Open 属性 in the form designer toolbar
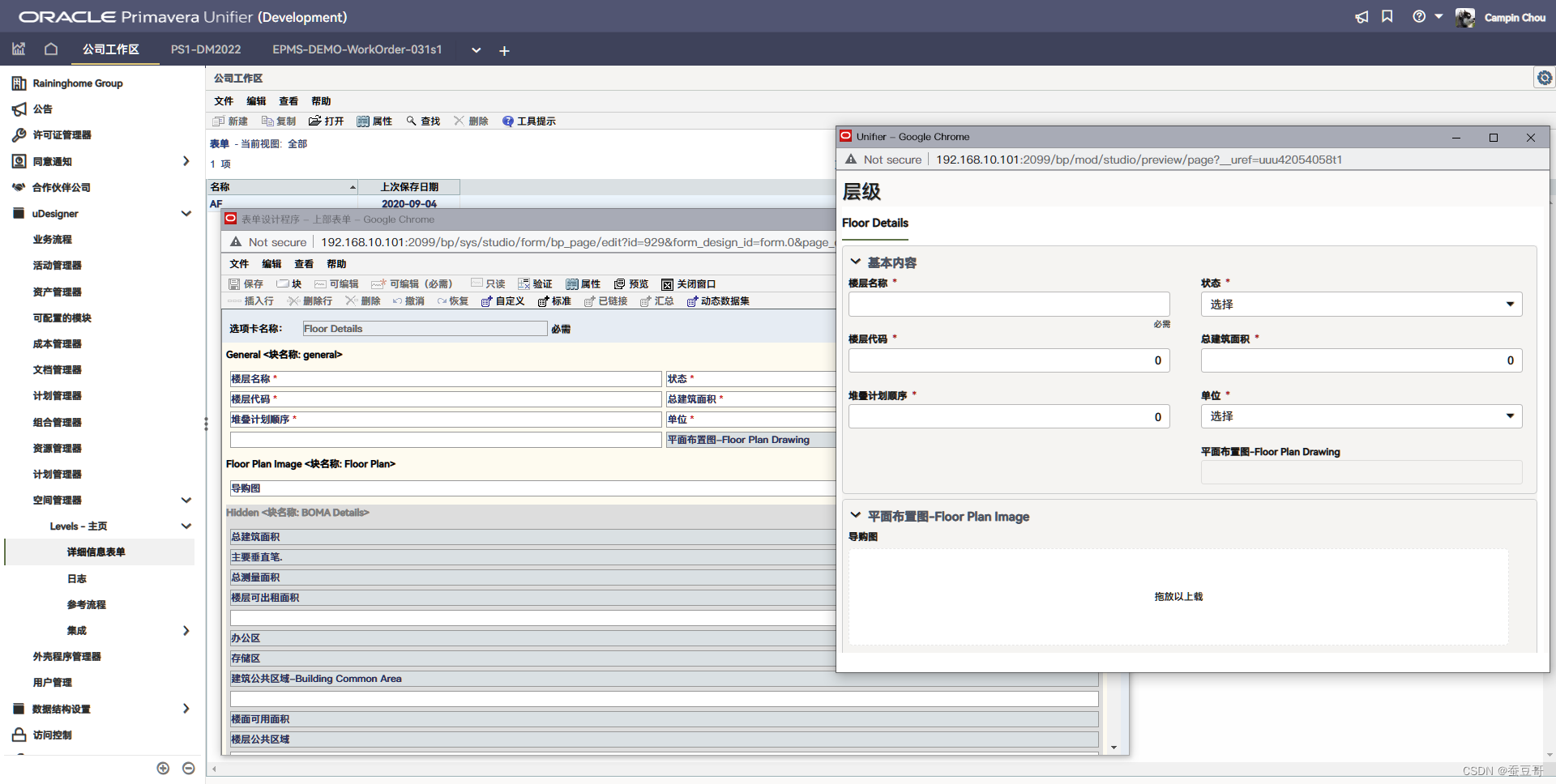This screenshot has width=1556, height=784. coord(583,284)
